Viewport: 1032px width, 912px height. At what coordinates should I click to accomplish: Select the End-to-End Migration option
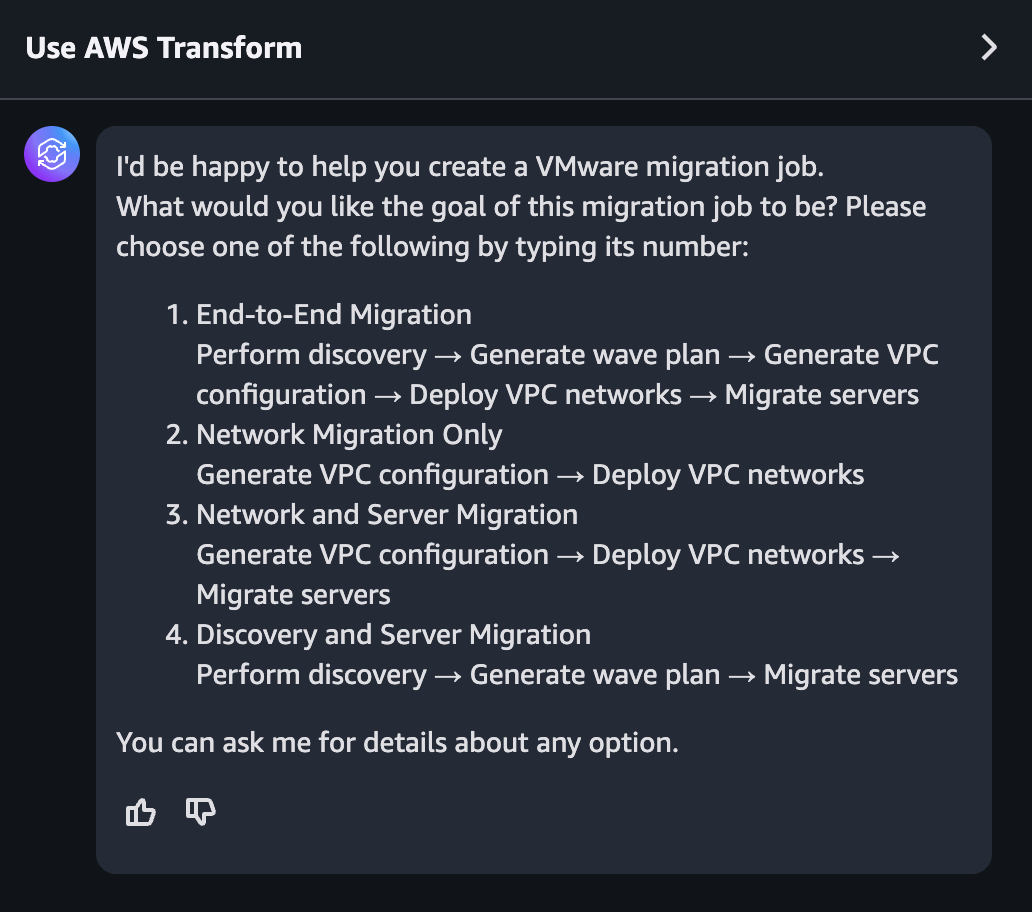(x=334, y=314)
